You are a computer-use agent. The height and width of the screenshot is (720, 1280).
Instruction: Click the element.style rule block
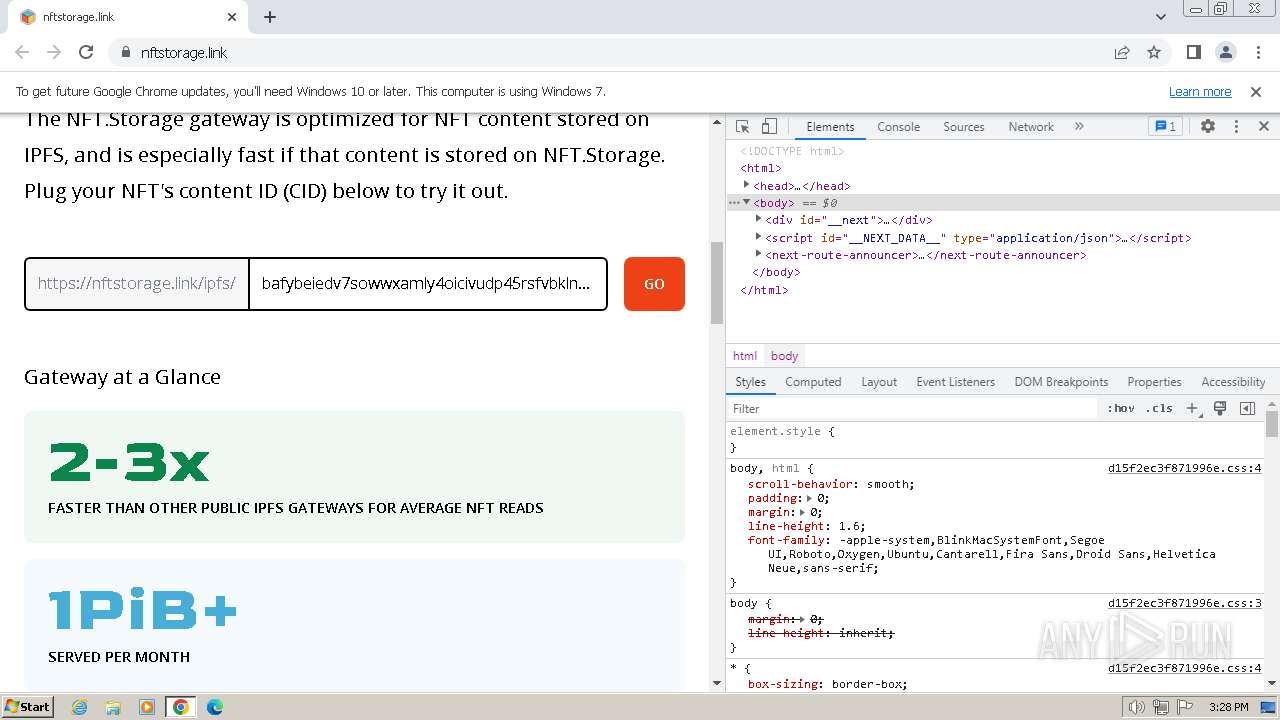[x=995, y=439]
